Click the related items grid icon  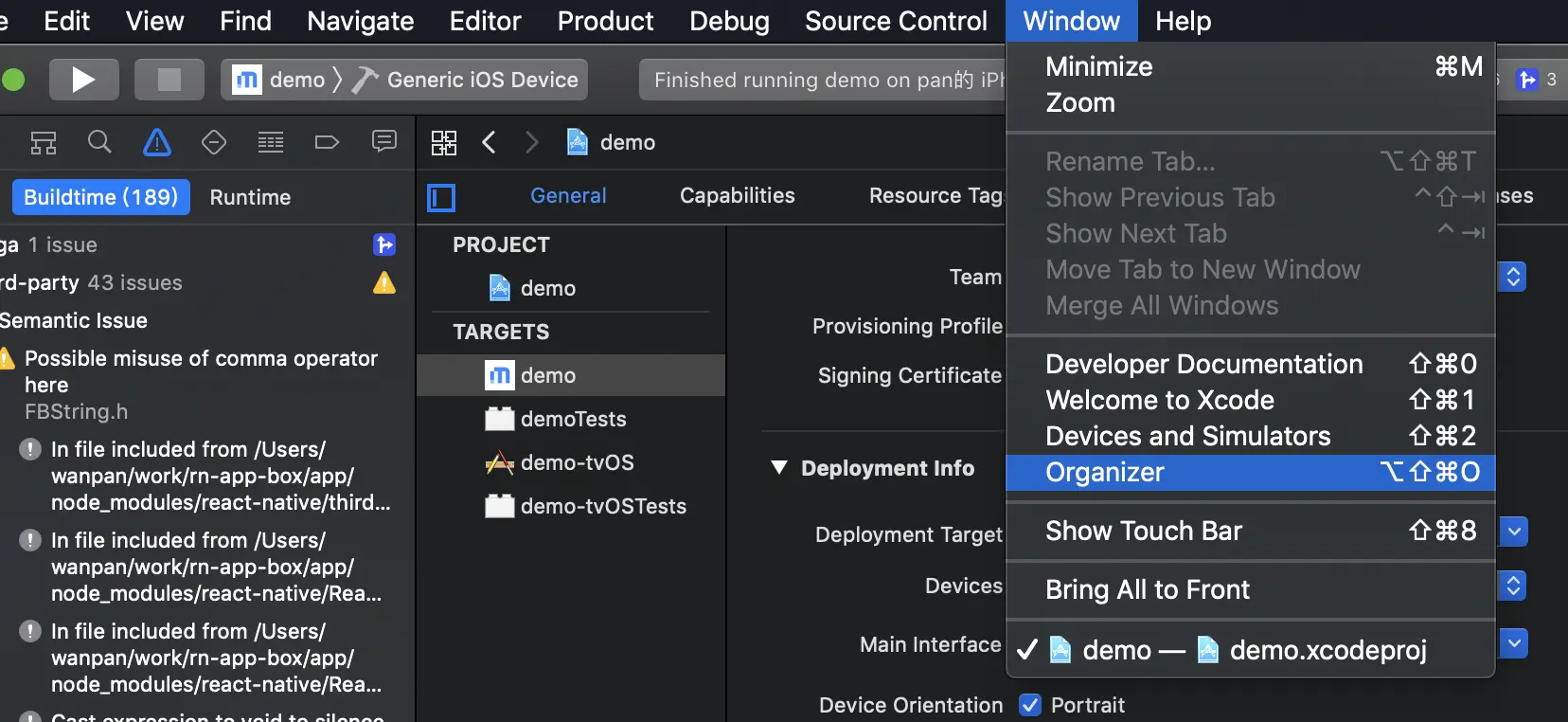(444, 143)
